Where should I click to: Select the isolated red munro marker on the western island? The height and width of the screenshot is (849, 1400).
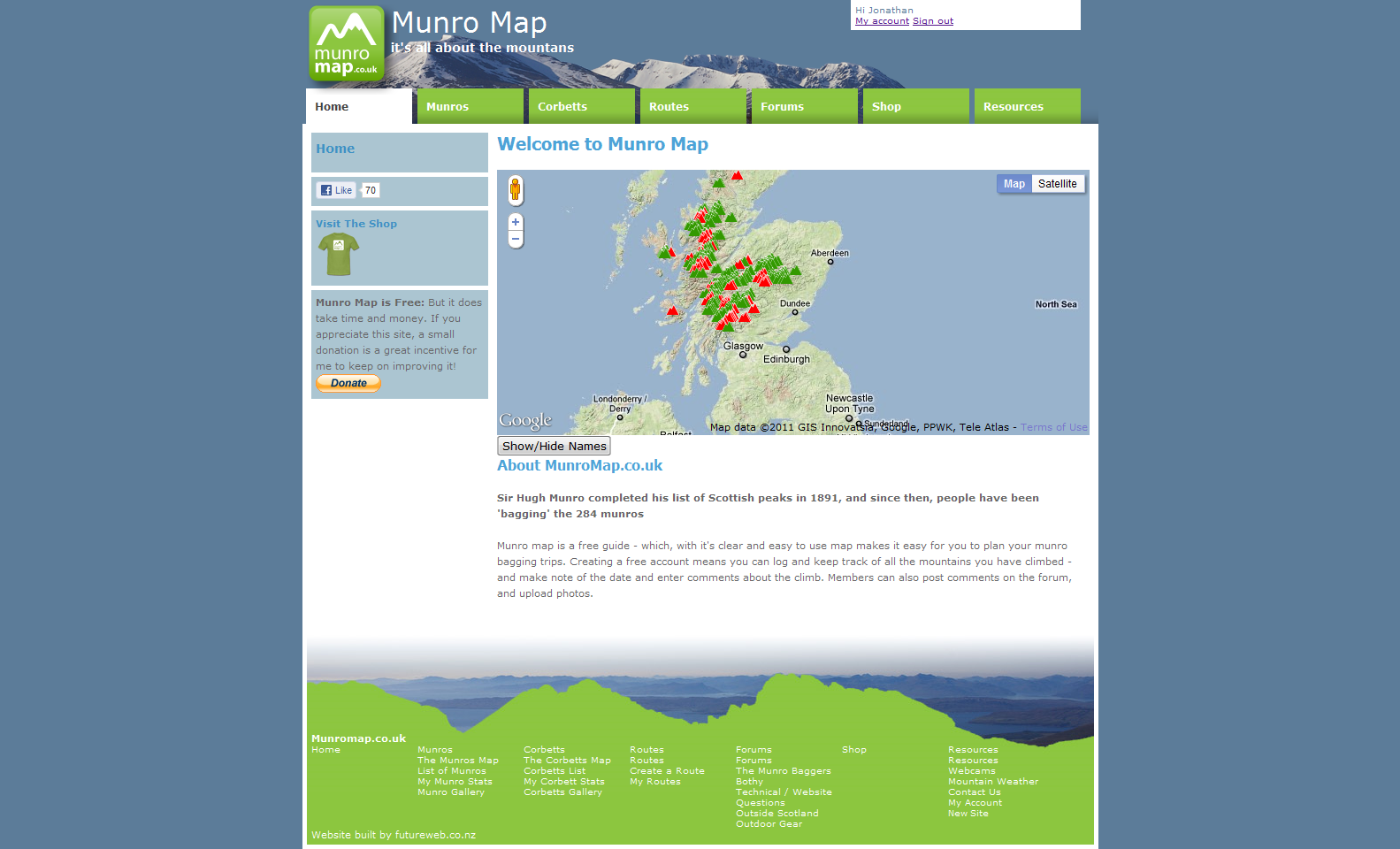point(672,310)
